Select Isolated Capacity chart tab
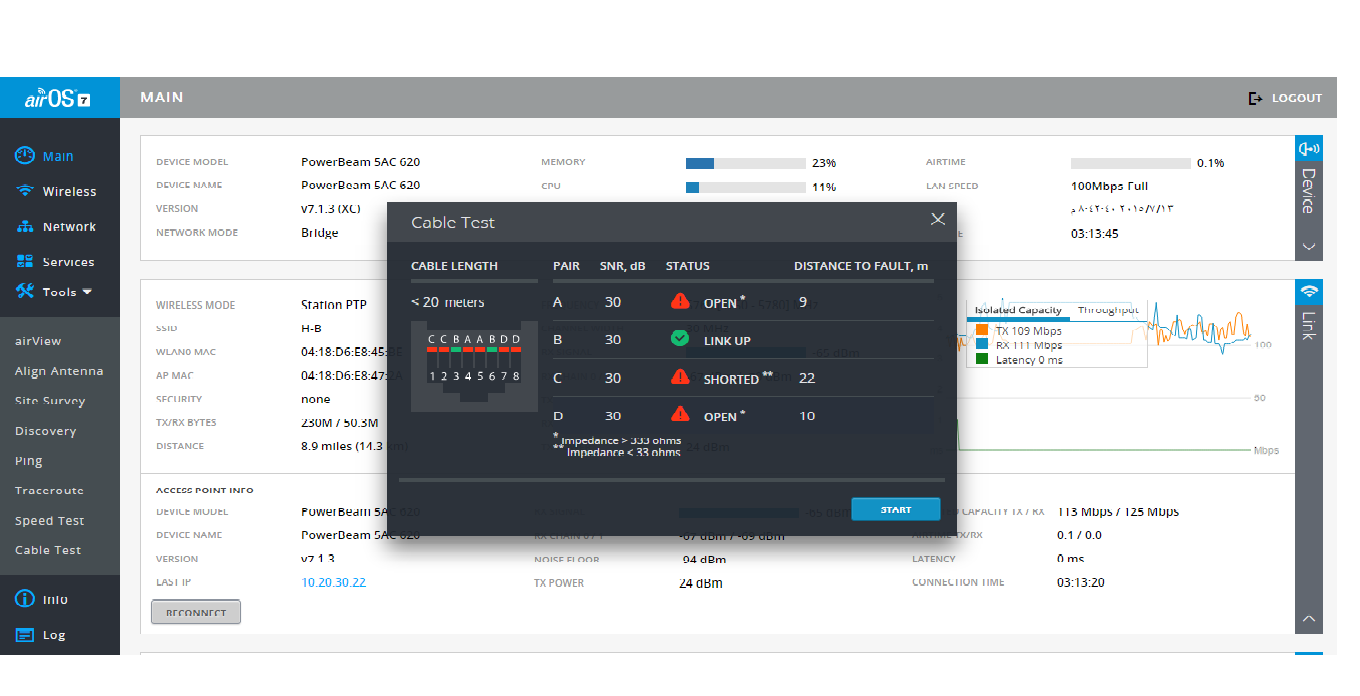 (1018, 310)
